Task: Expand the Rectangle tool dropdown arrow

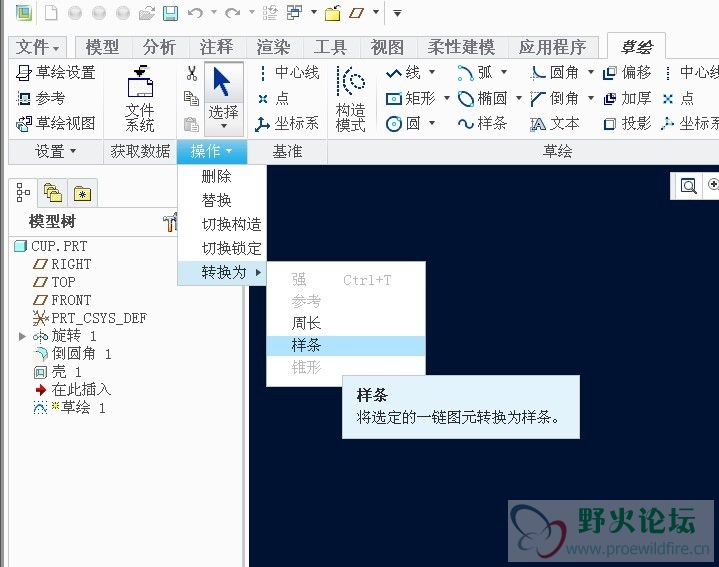Action: [447, 98]
